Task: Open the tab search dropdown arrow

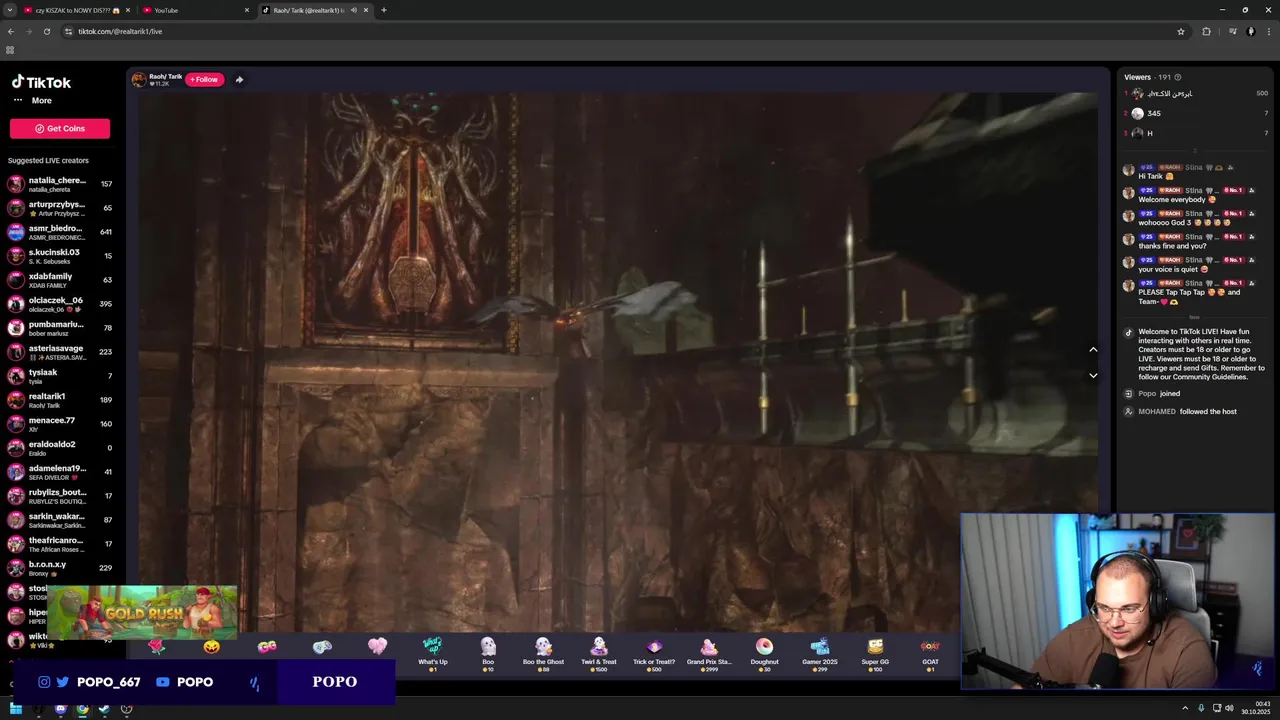Action: coord(9,10)
